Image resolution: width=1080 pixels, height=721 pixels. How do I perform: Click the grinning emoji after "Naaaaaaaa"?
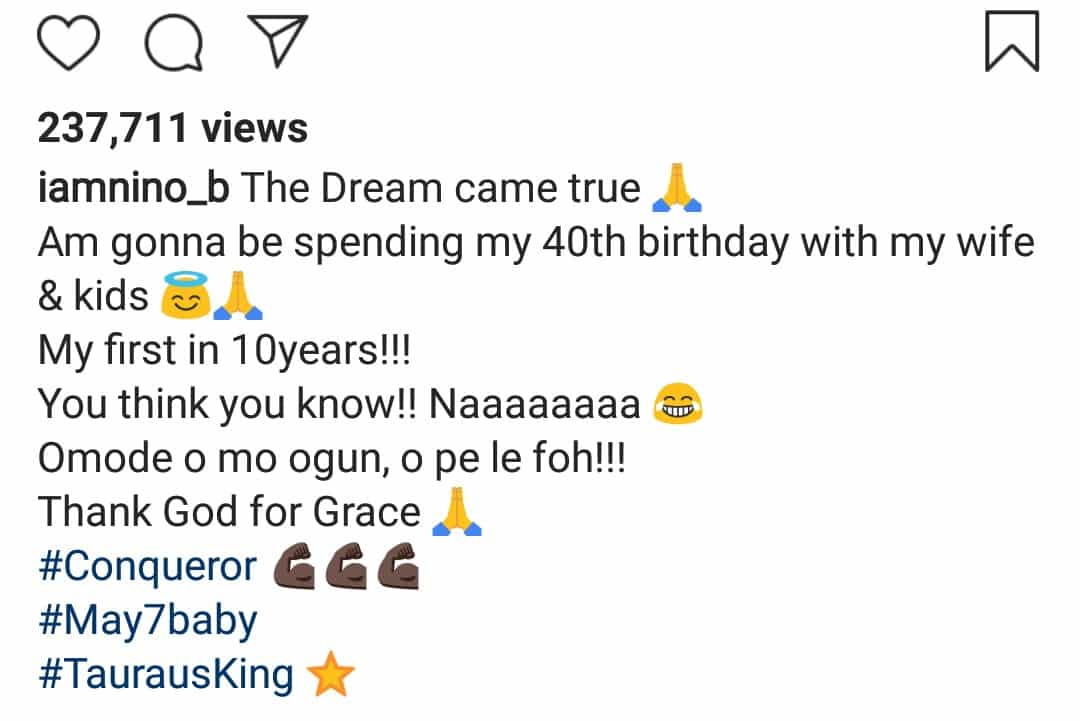click(x=677, y=405)
